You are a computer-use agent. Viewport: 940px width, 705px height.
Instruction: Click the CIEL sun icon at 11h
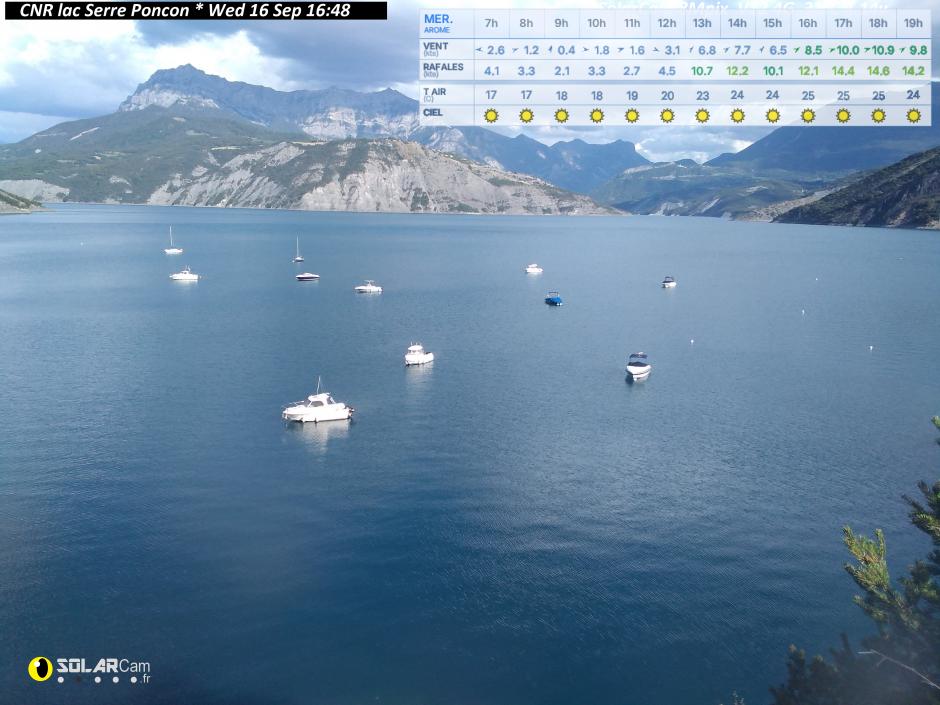[x=632, y=116]
